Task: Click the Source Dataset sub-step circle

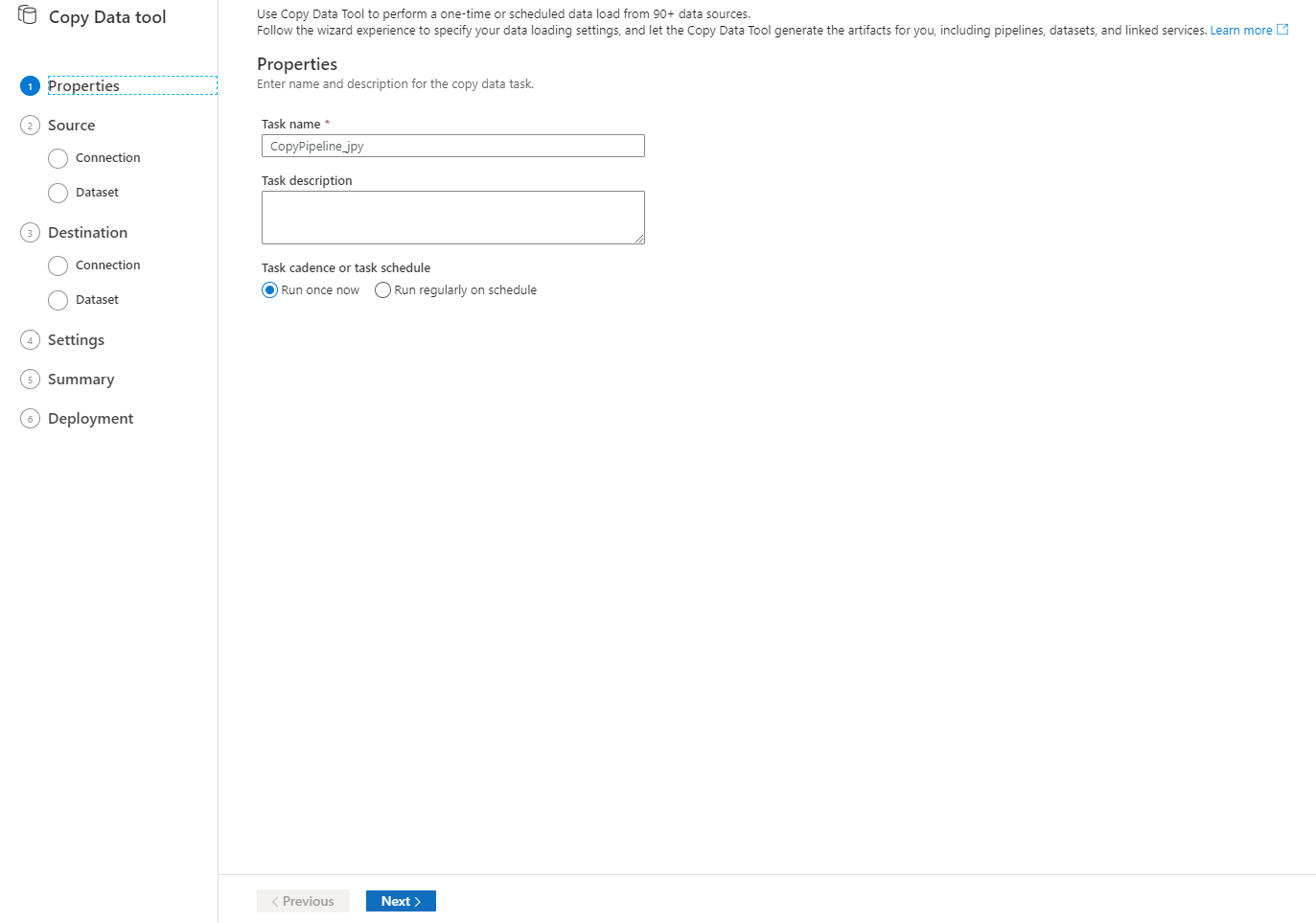Action: (x=58, y=193)
